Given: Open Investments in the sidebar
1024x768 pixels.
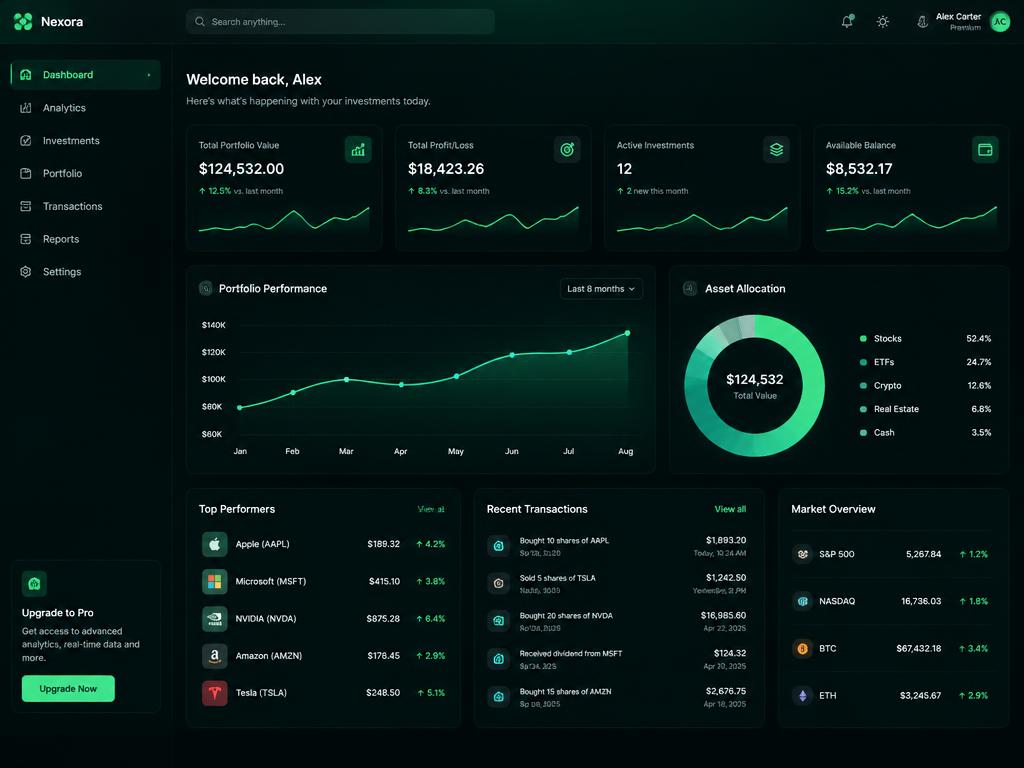Looking at the screenshot, I should [85, 140].
